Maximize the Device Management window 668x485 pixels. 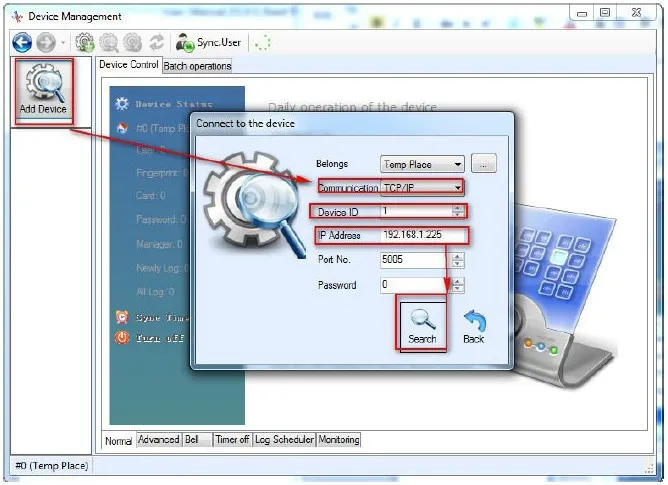click(605, 13)
